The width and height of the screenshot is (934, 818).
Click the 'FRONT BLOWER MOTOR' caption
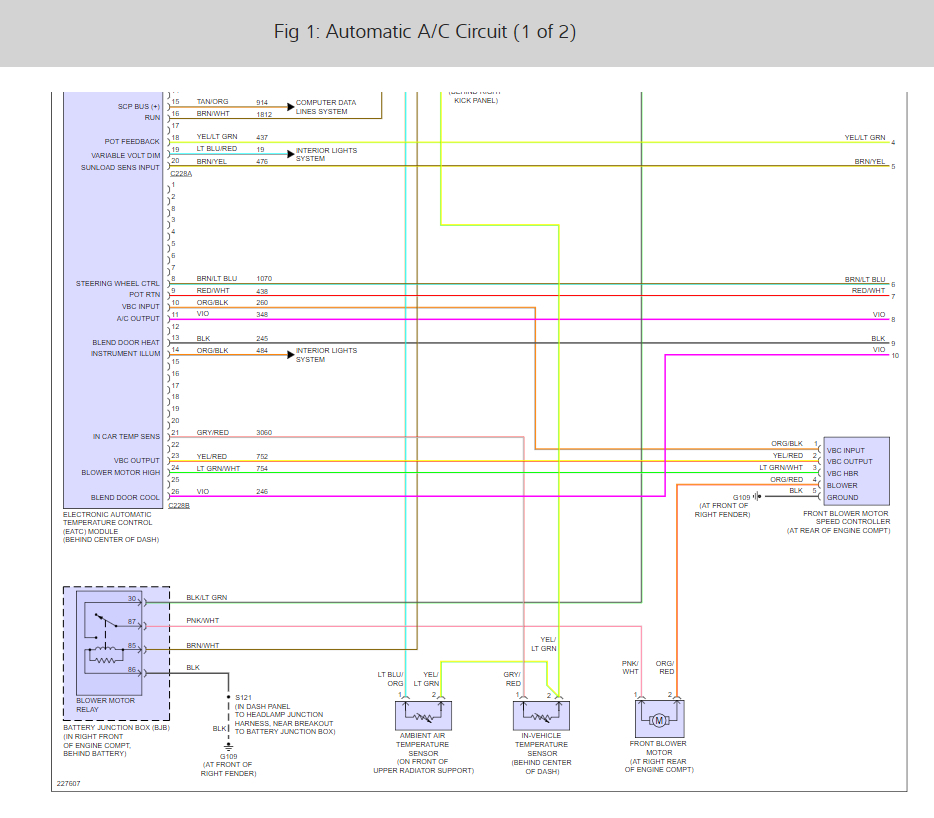pos(658,748)
